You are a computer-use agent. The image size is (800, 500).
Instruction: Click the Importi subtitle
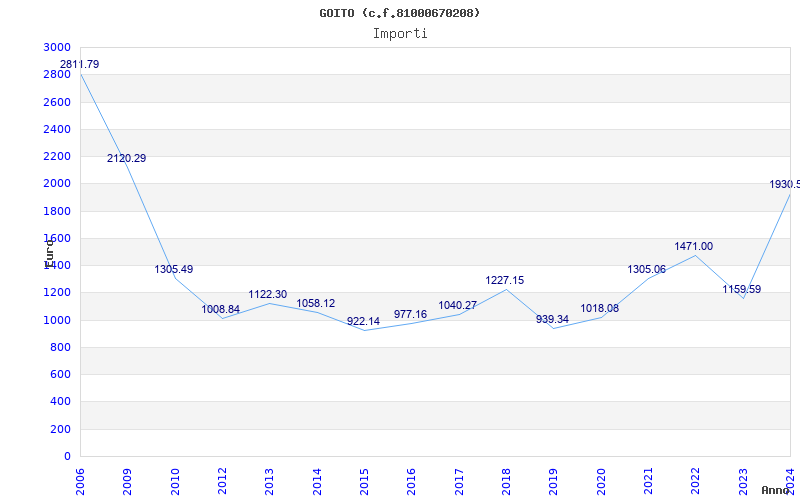point(399,33)
